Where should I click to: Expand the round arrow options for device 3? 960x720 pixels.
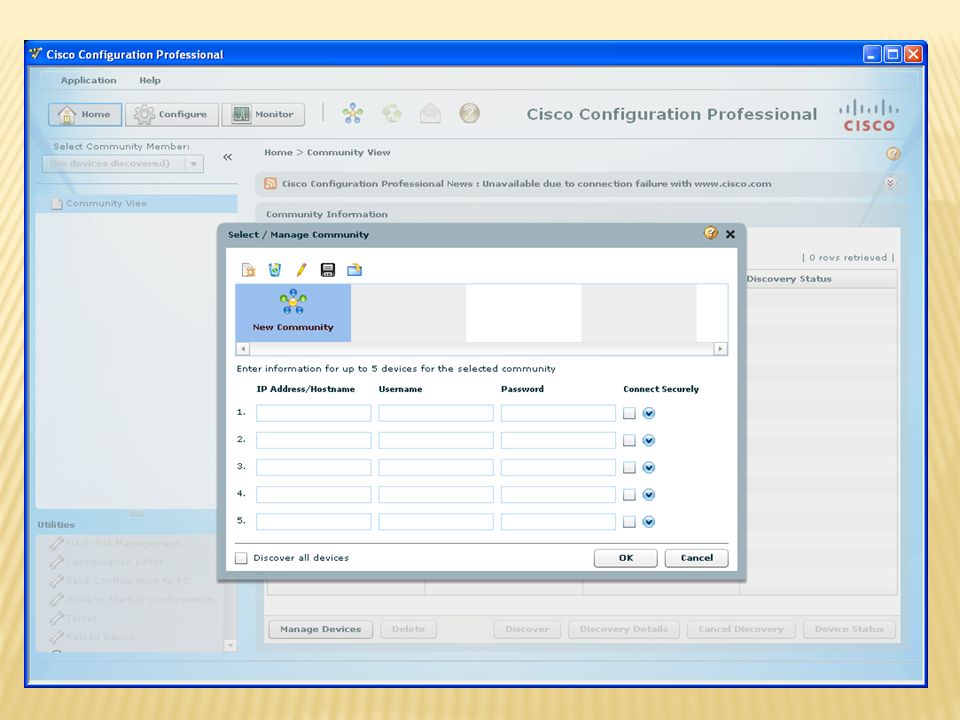click(x=649, y=468)
